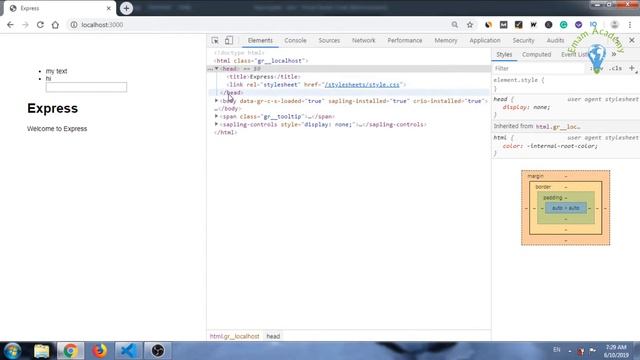Click the green circular extension icon in the toolbar
Viewport: 640px width, 360px height.
(x=564, y=25)
